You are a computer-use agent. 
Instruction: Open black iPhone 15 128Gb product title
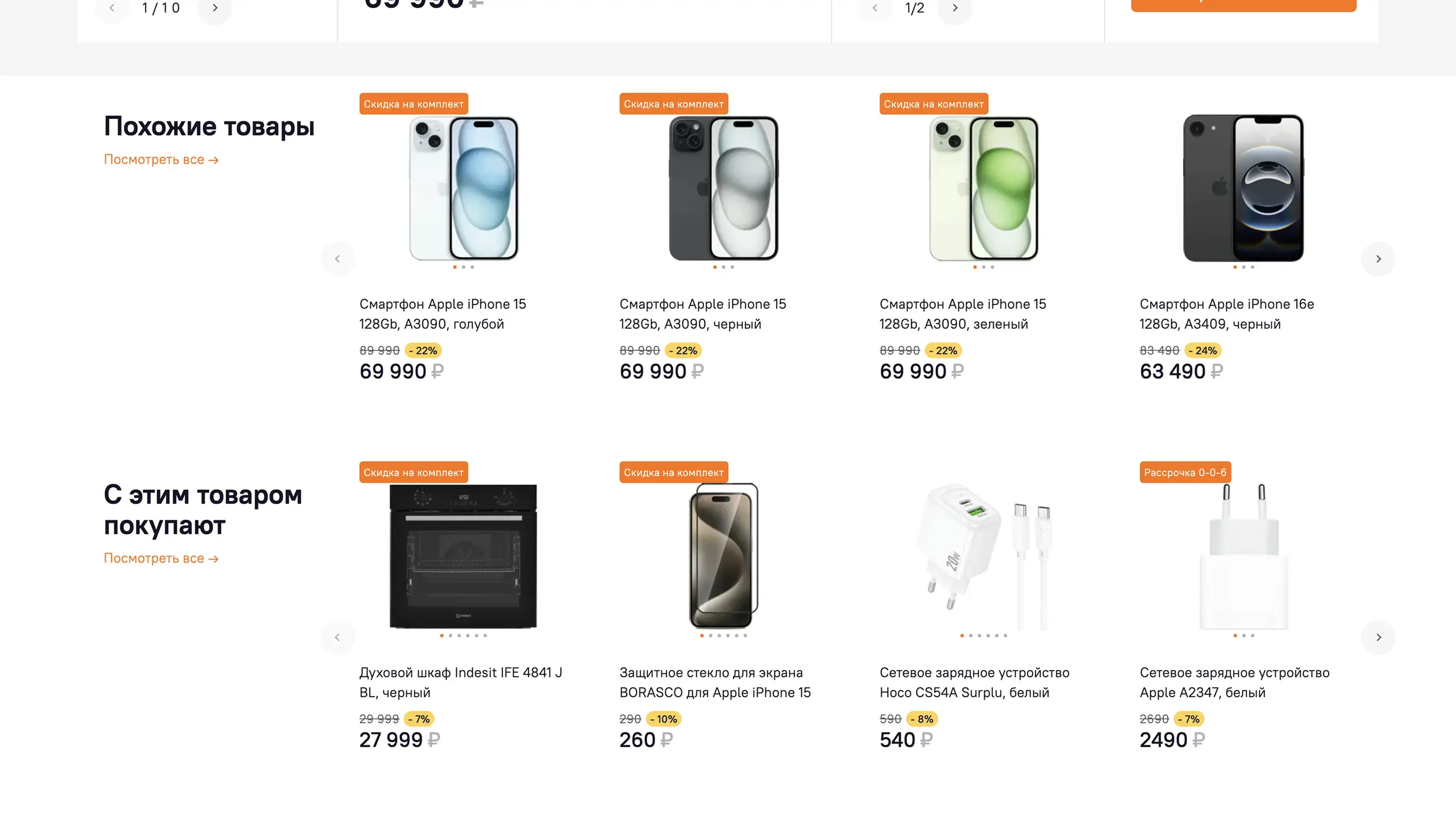point(703,313)
